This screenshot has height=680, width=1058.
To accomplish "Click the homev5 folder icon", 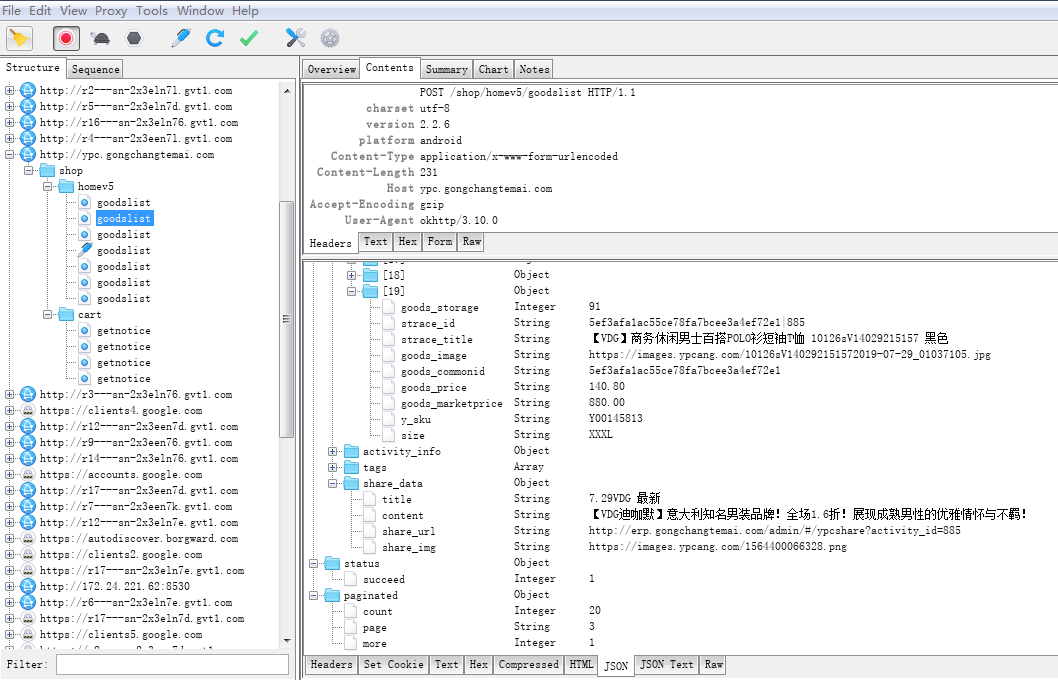I will click(66, 186).
